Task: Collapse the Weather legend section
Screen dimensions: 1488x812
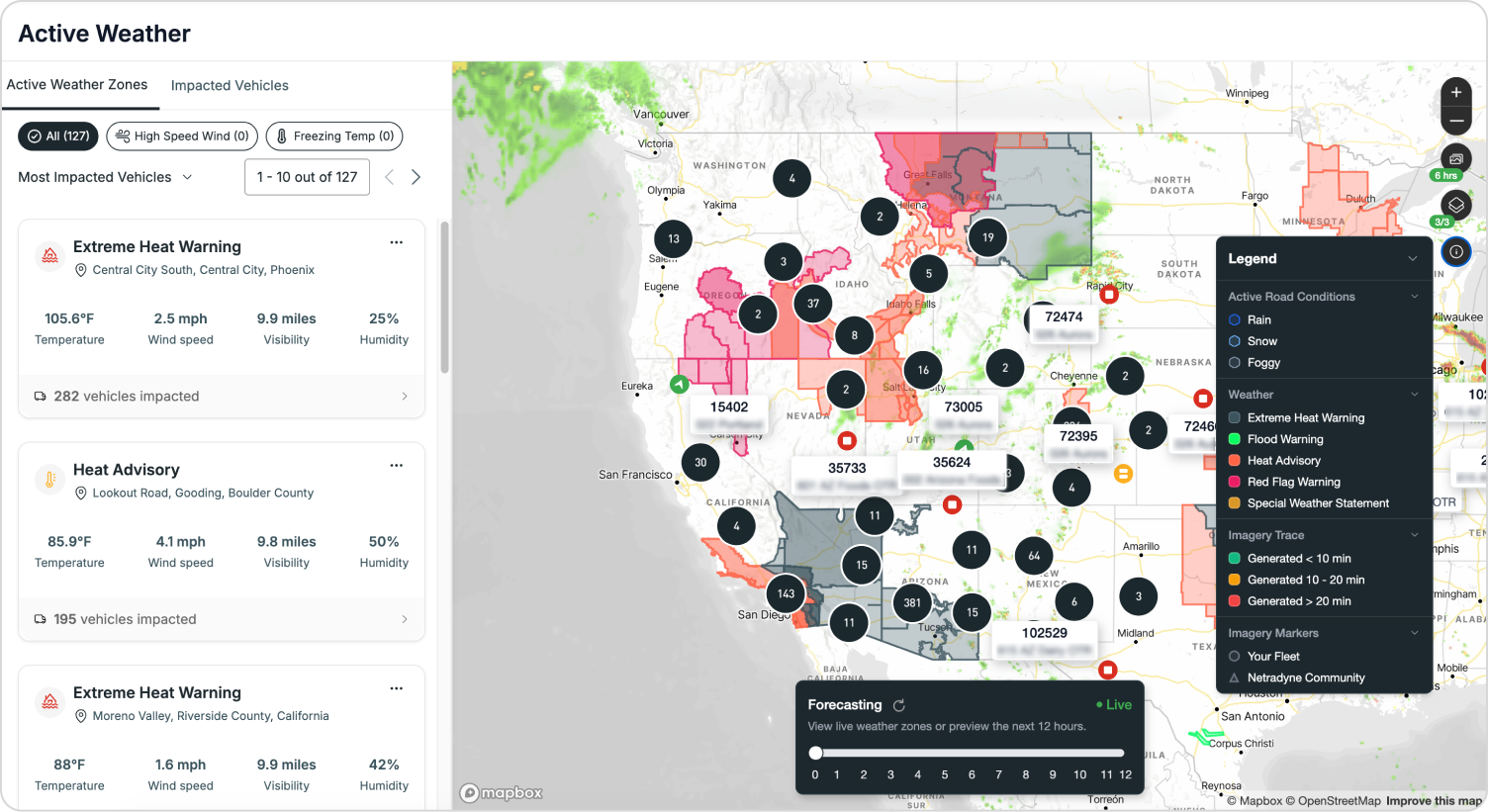Action: (1415, 395)
